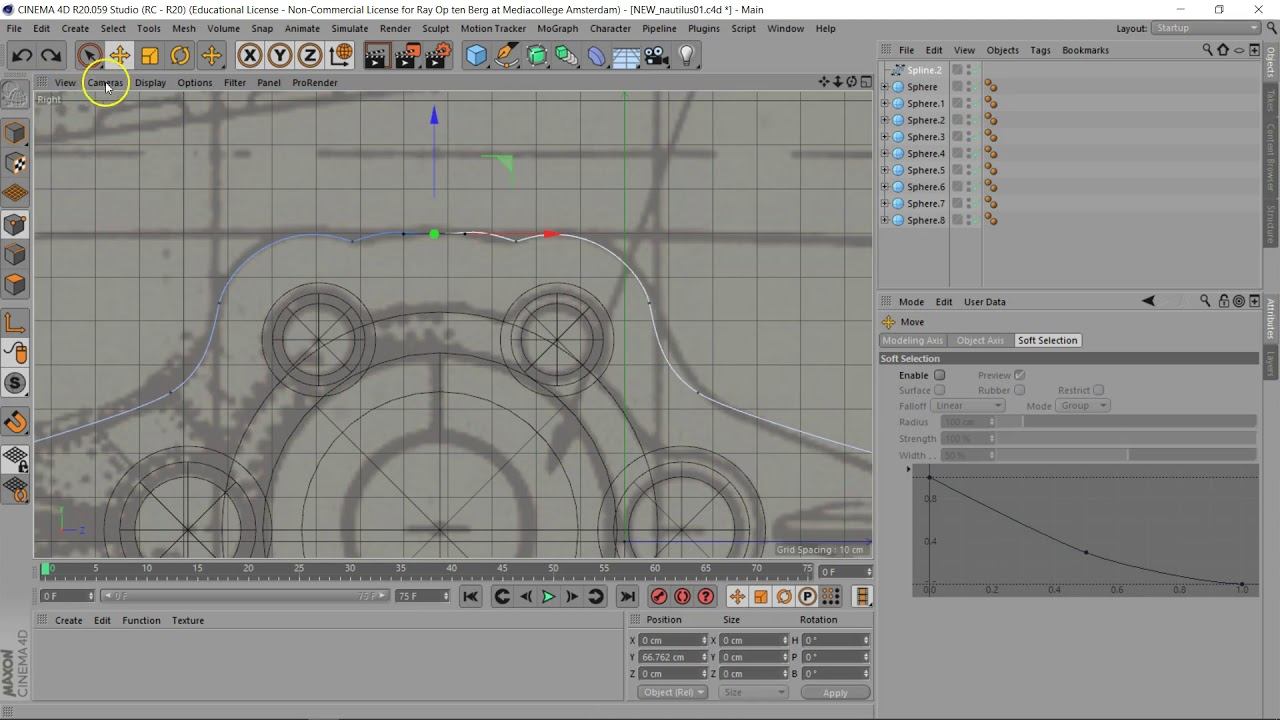Search objects with magnifier in Object Manager
Screen dimensions: 1280x720
click(1207, 50)
